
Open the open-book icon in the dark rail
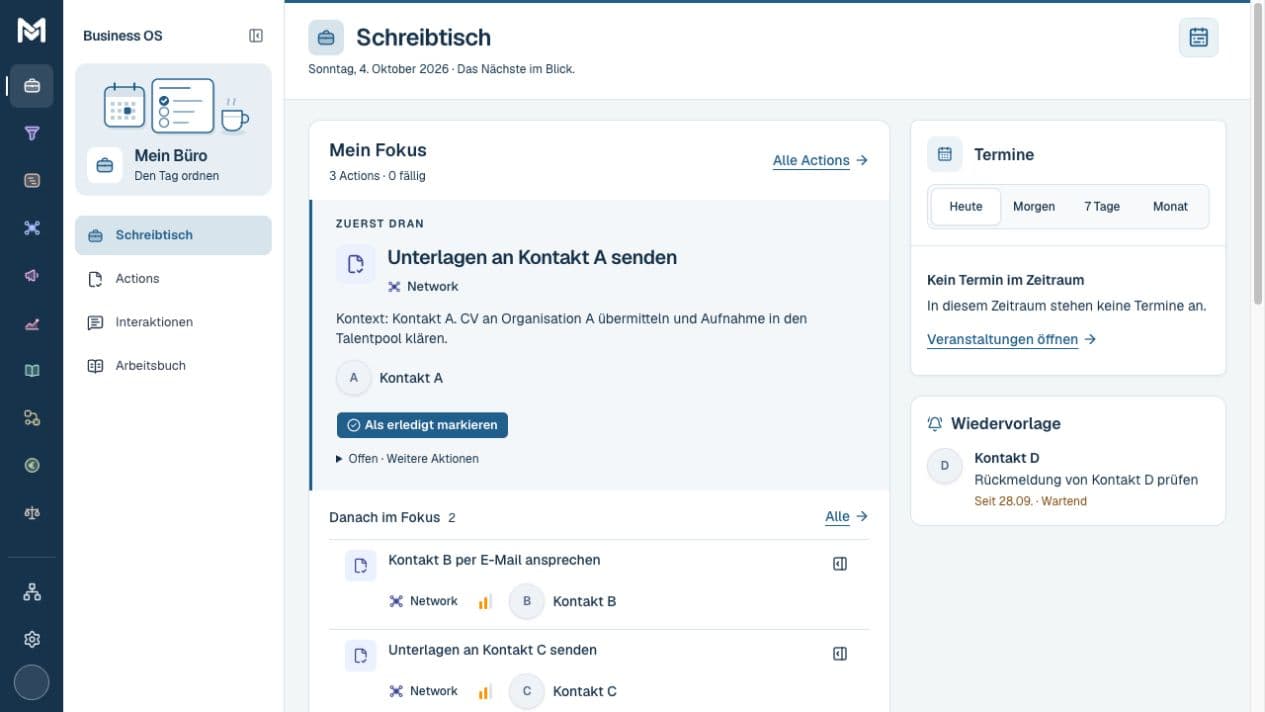point(32,370)
